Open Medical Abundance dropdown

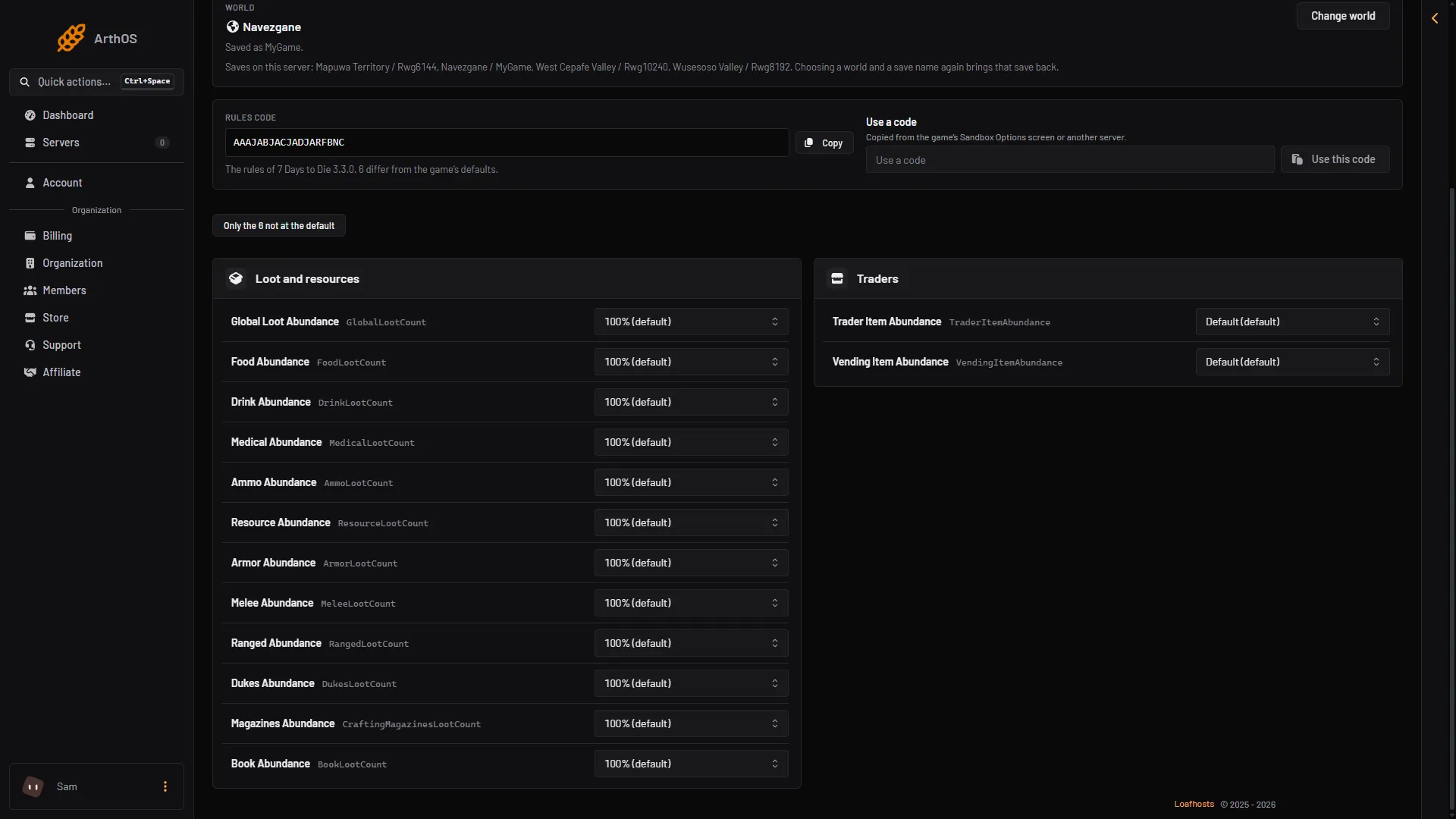691,442
